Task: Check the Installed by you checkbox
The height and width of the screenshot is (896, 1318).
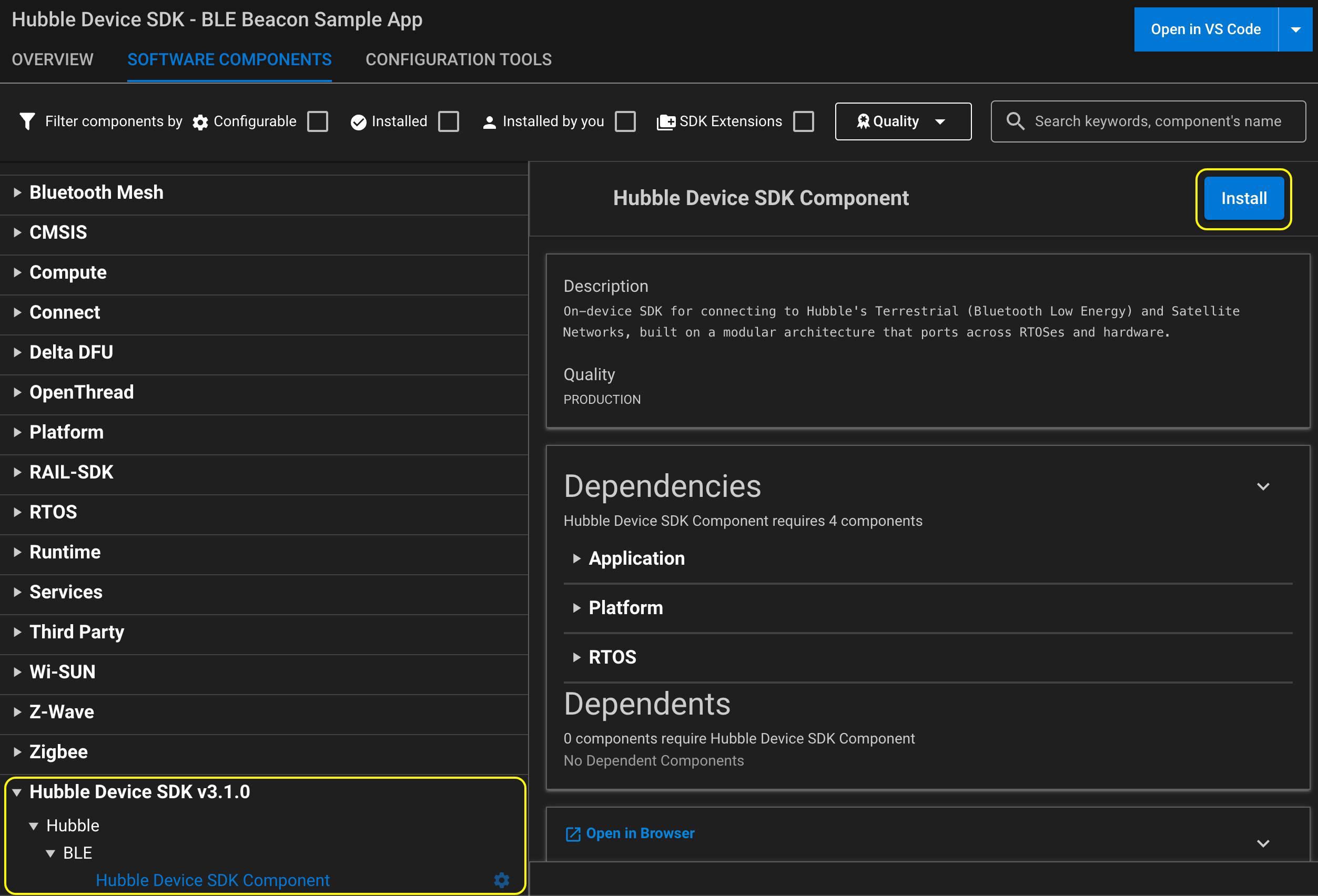Action: (x=625, y=121)
